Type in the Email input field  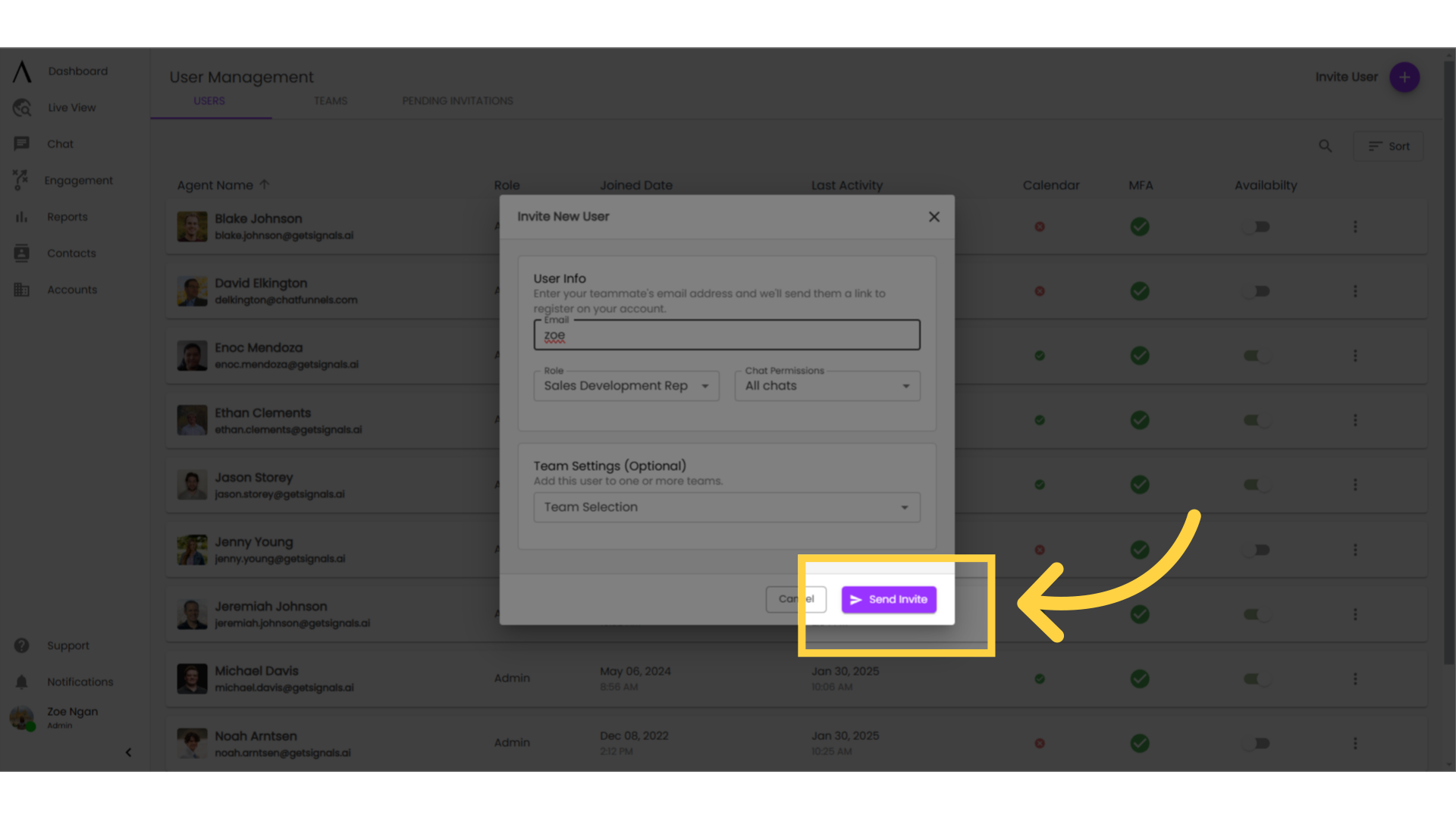pyautogui.click(x=726, y=334)
